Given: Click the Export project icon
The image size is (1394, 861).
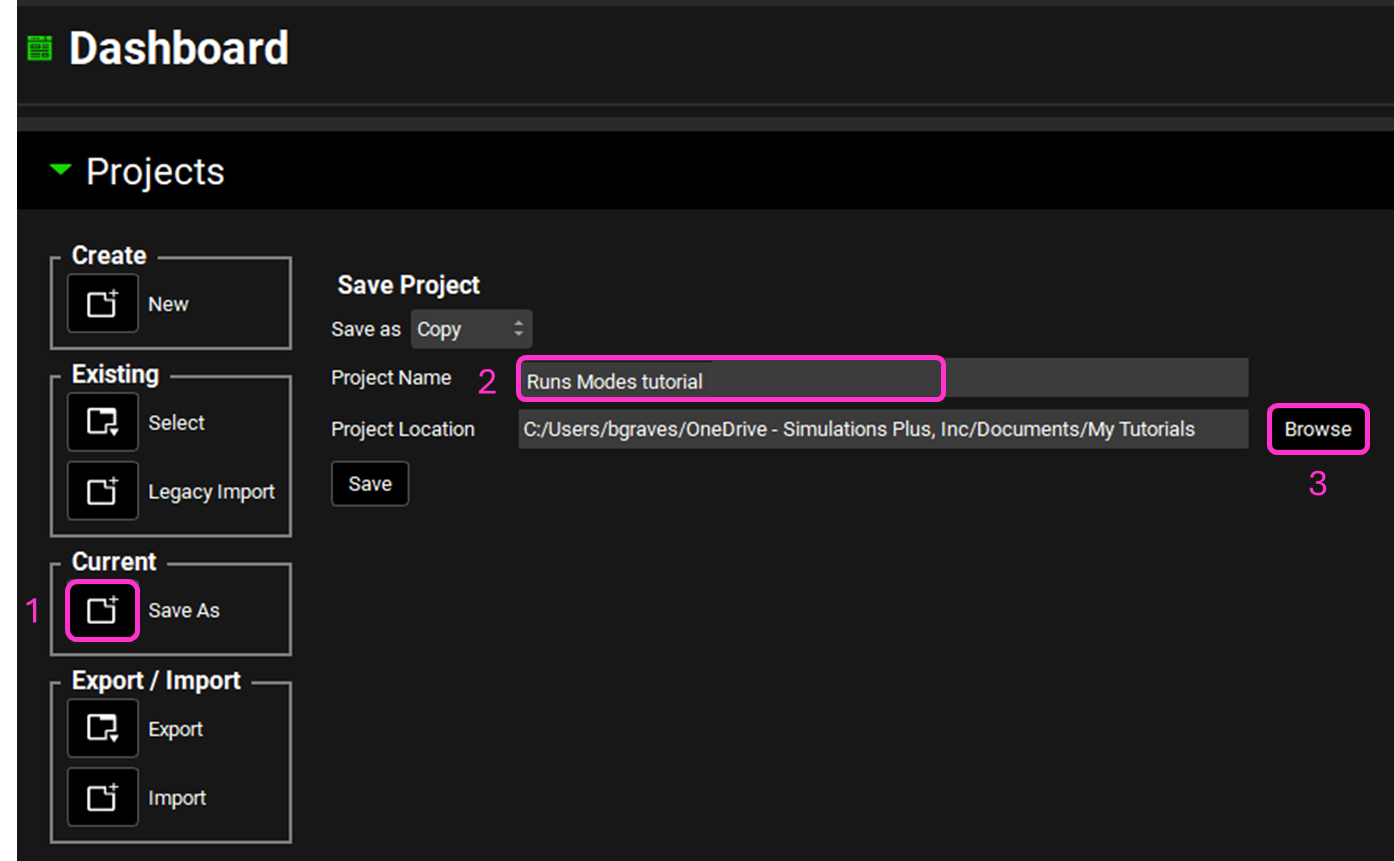Looking at the screenshot, I should (x=102, y=729).
